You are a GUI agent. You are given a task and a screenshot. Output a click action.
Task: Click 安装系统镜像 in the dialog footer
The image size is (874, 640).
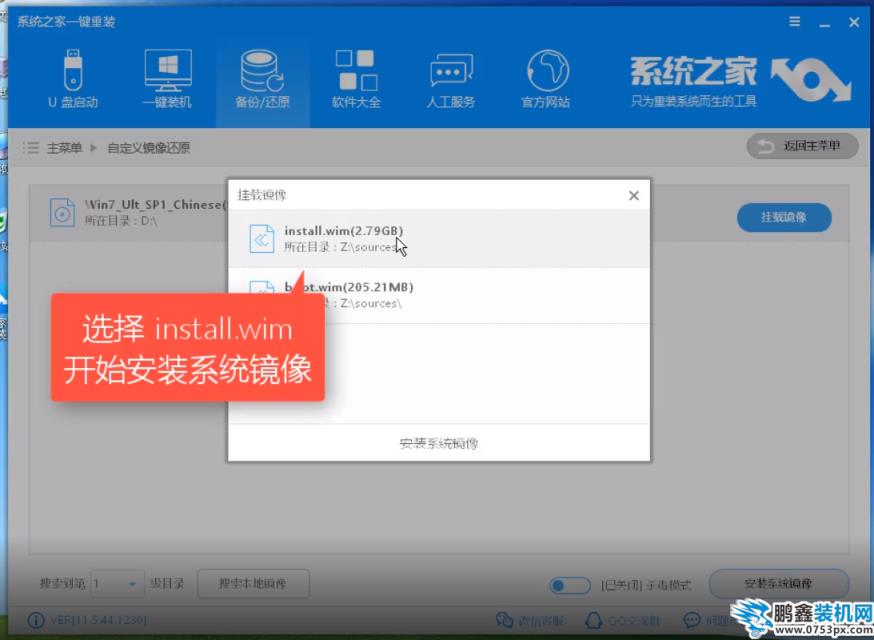pos(439,443)
